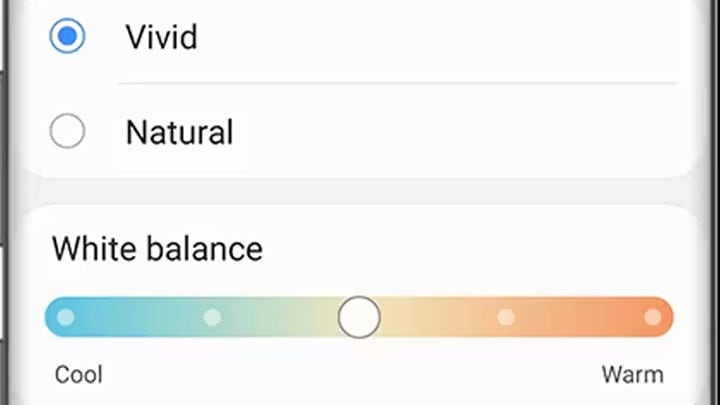
Task: Select the Natural radio button
Action: click(x=67, y=131)
